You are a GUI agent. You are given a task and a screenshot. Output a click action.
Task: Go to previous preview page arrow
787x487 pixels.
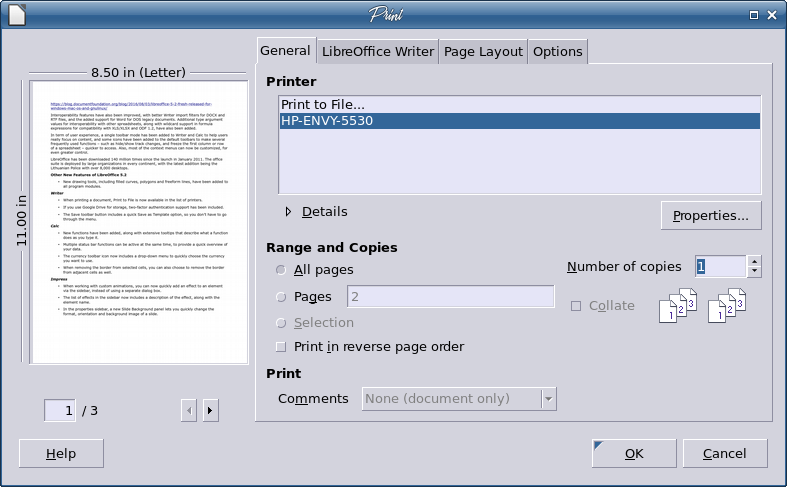pyautogui.click(x=189, y=411)
